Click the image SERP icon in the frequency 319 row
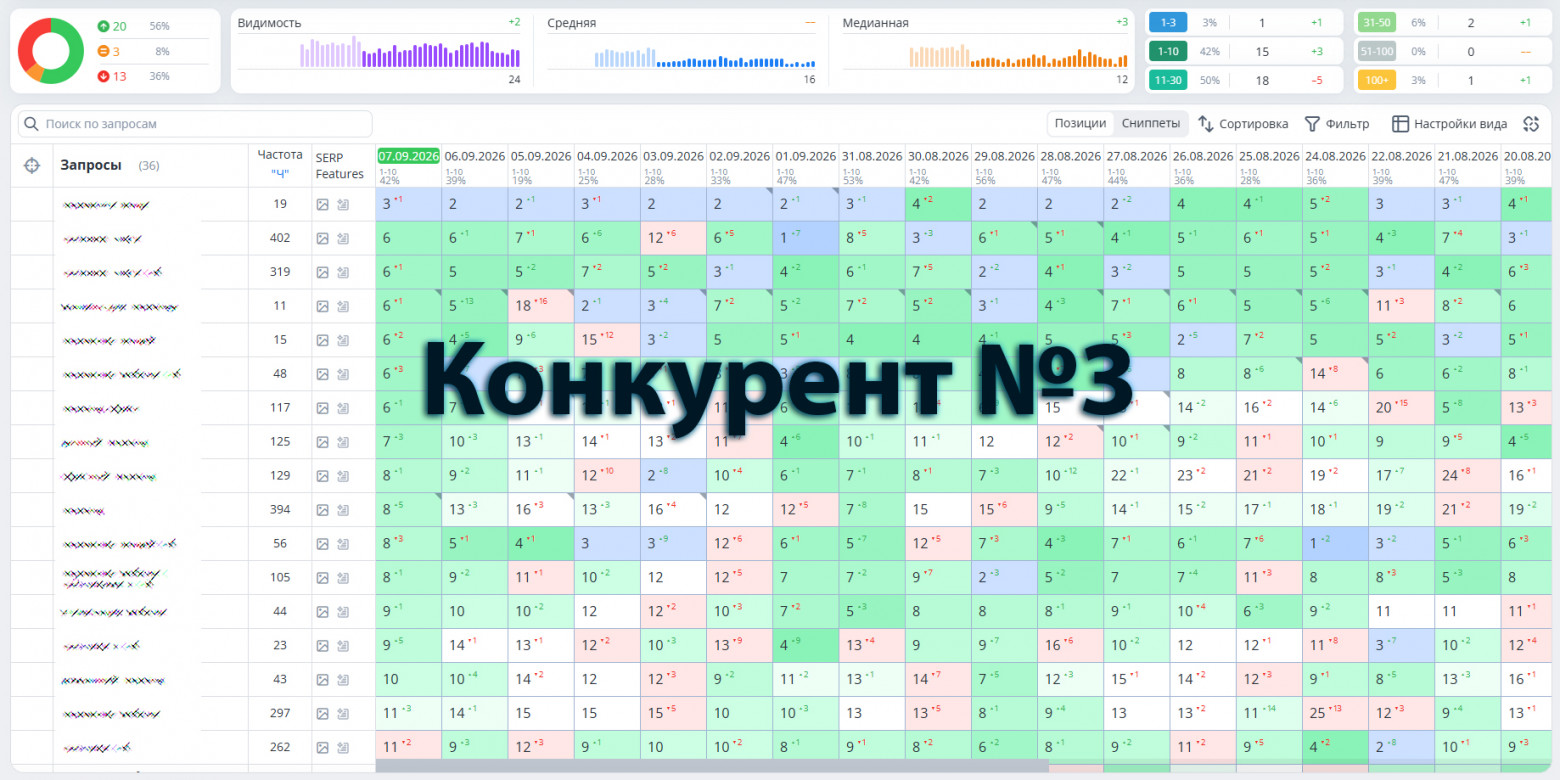The width and height of the screenshot is (1560, 780). 323,272
